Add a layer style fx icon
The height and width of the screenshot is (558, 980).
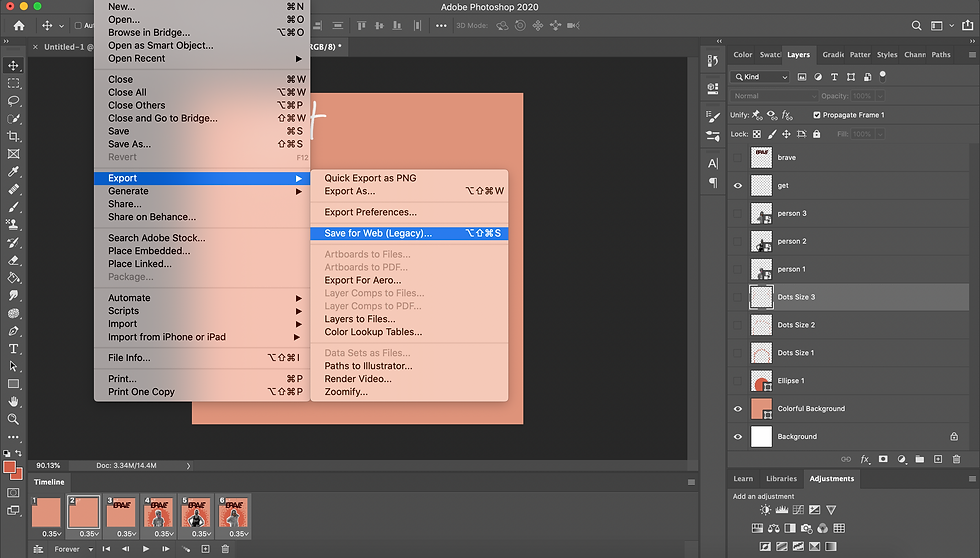point(864,459)
